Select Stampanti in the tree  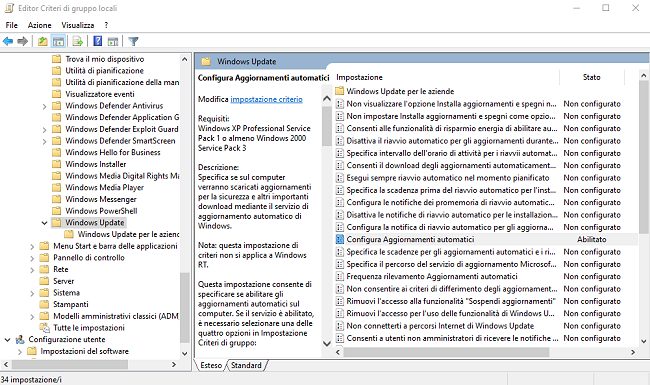[x=71, y=304]
